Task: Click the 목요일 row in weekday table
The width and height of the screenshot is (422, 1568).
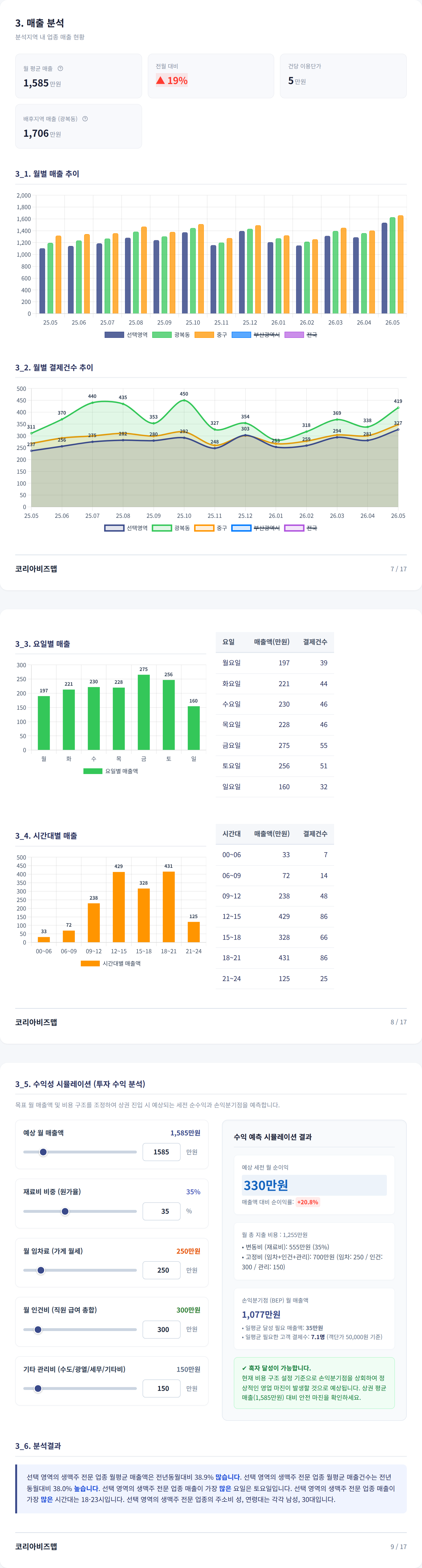Action: [x=275, y=725]
